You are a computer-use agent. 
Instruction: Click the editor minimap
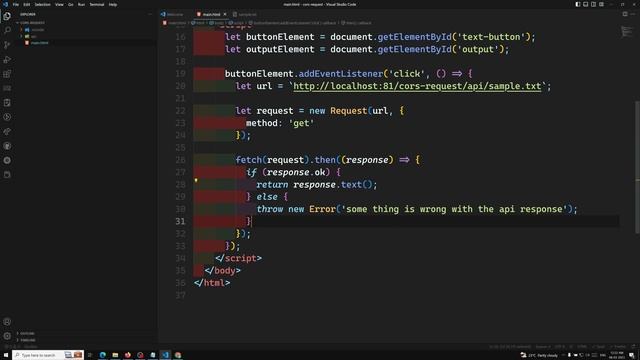click(627, 31)
